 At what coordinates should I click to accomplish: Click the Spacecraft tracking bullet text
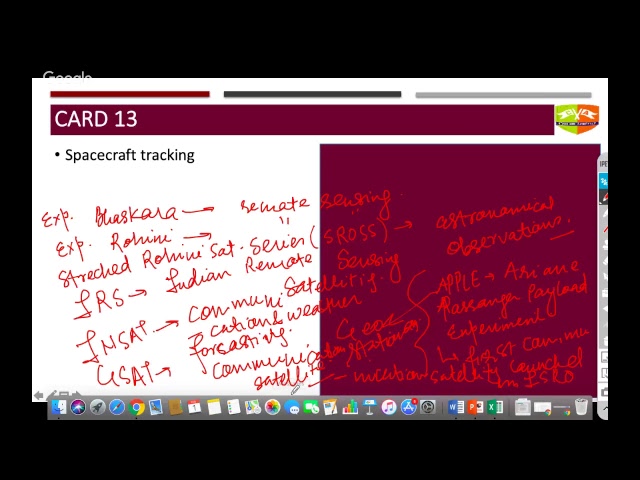pyautogui.click(x=130, y=155)
